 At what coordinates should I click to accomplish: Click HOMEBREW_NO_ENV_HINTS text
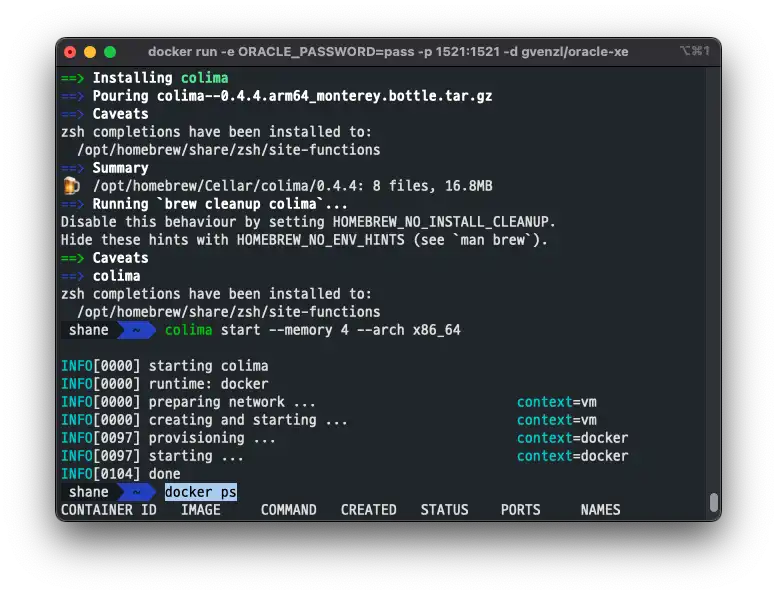(x=321, y=240)
